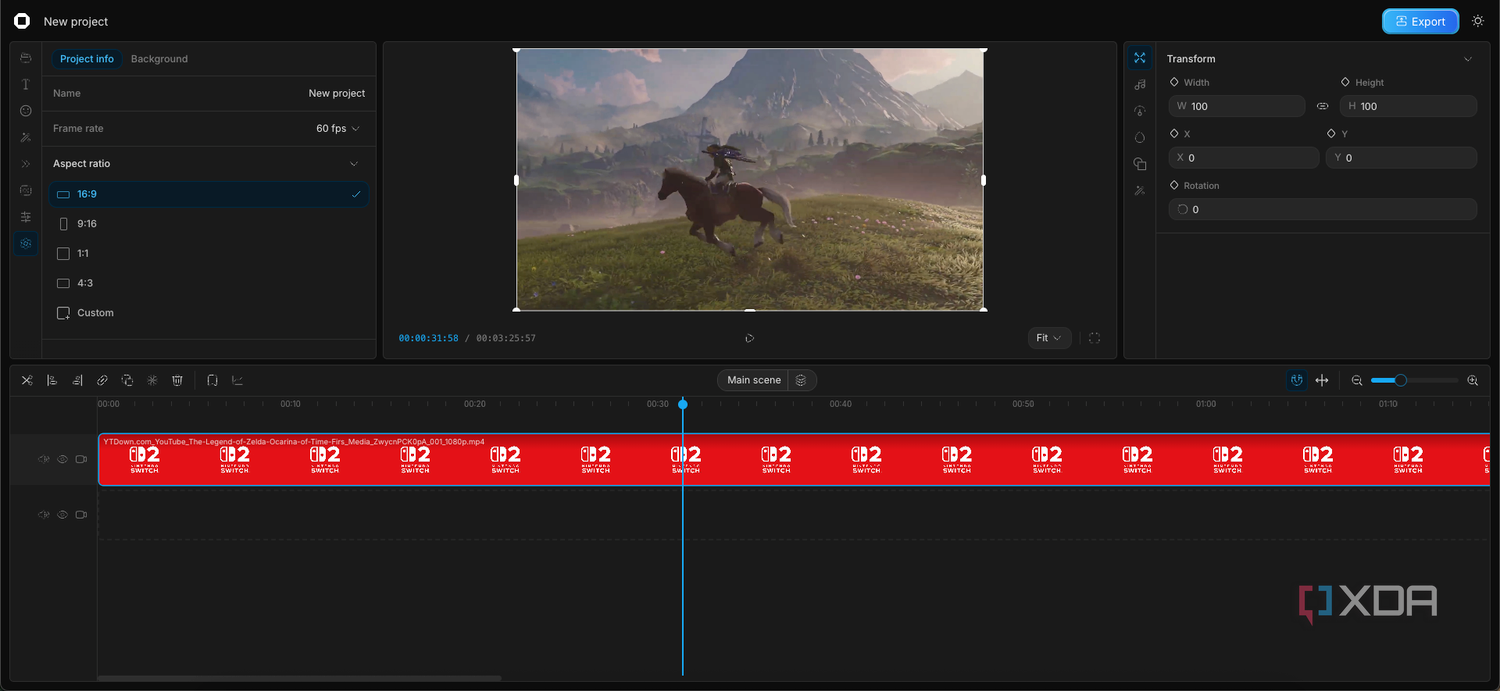
Task: Click the fullscreen preview icon
Action: pos(1094,338)
